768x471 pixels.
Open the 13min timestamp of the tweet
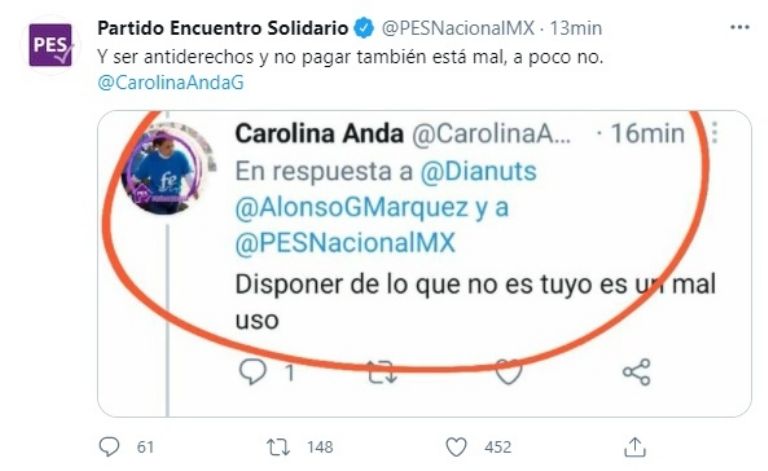576,28
